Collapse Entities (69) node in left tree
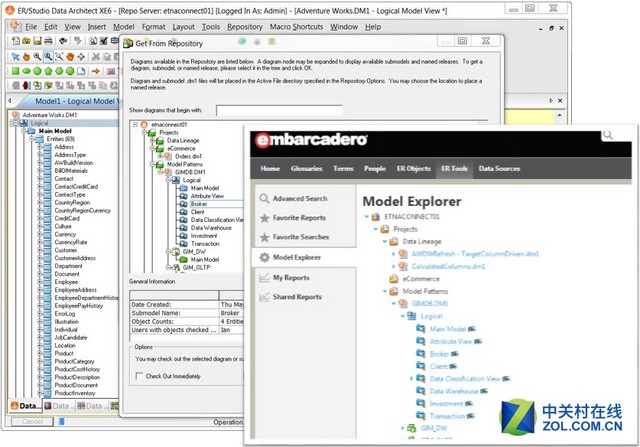The image size is (640, 447). 31,139
